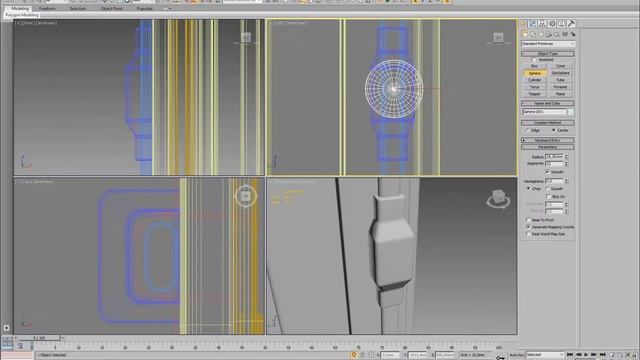Go to the end frame
This screenshot has height=360, width=640.
603,355
